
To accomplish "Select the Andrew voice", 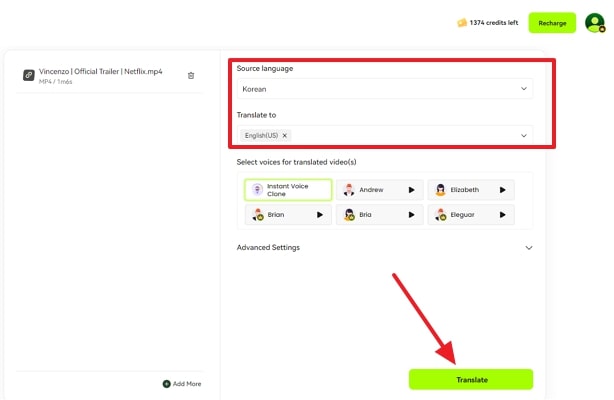I will [379, 190].
